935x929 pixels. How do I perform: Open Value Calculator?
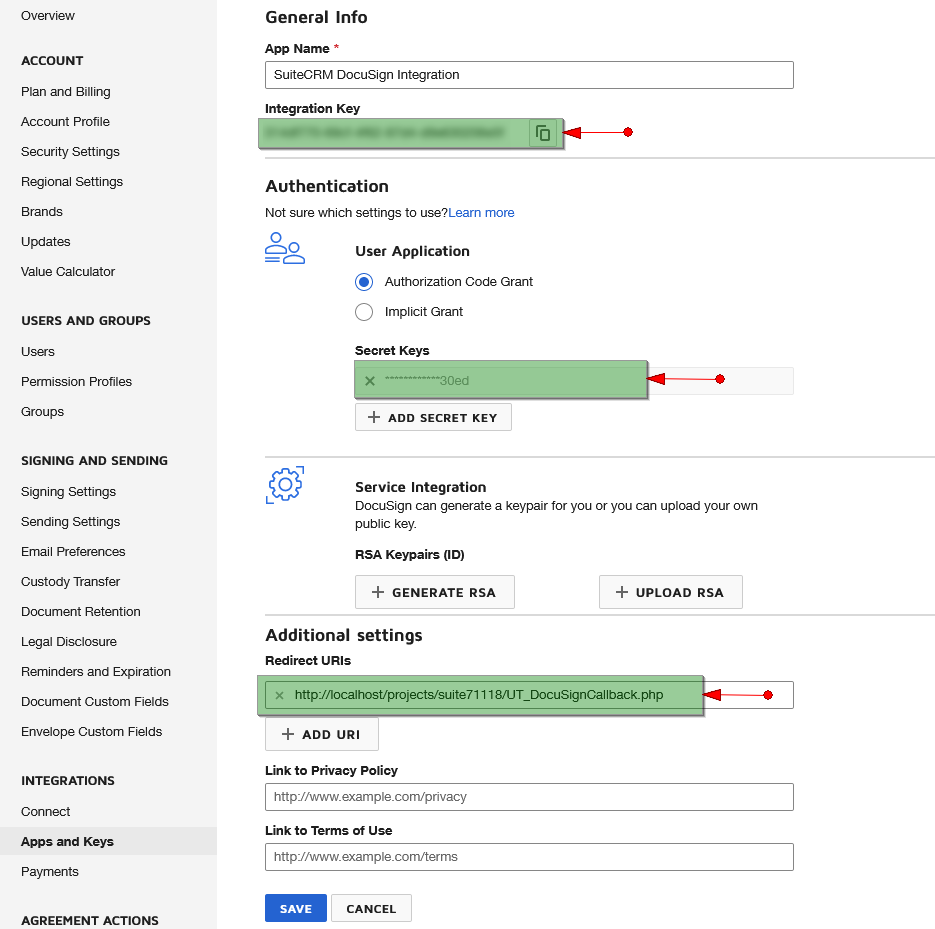click(68, 271)
